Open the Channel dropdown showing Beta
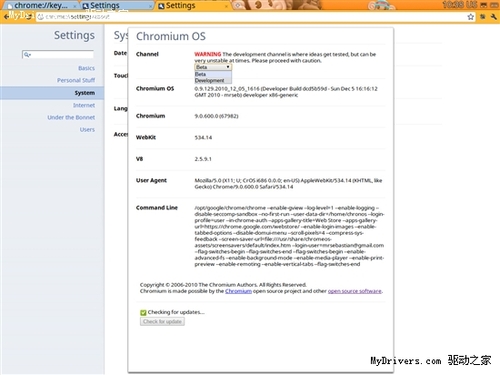500x375 pixels. pyautogui.click(x=213, y=67)
